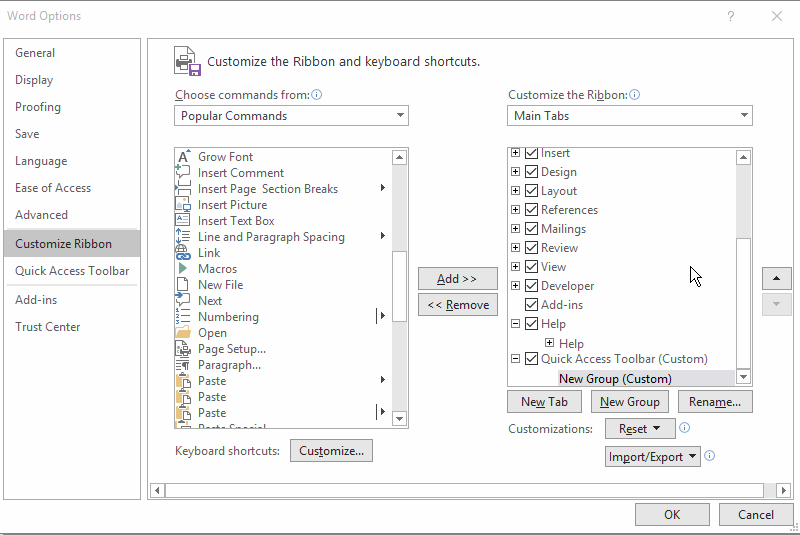Toggle the Quick Access Toolbar (Custom) checkbox
Image resolution: width=800 pixels, height=536 pixels.
point(531,359)
